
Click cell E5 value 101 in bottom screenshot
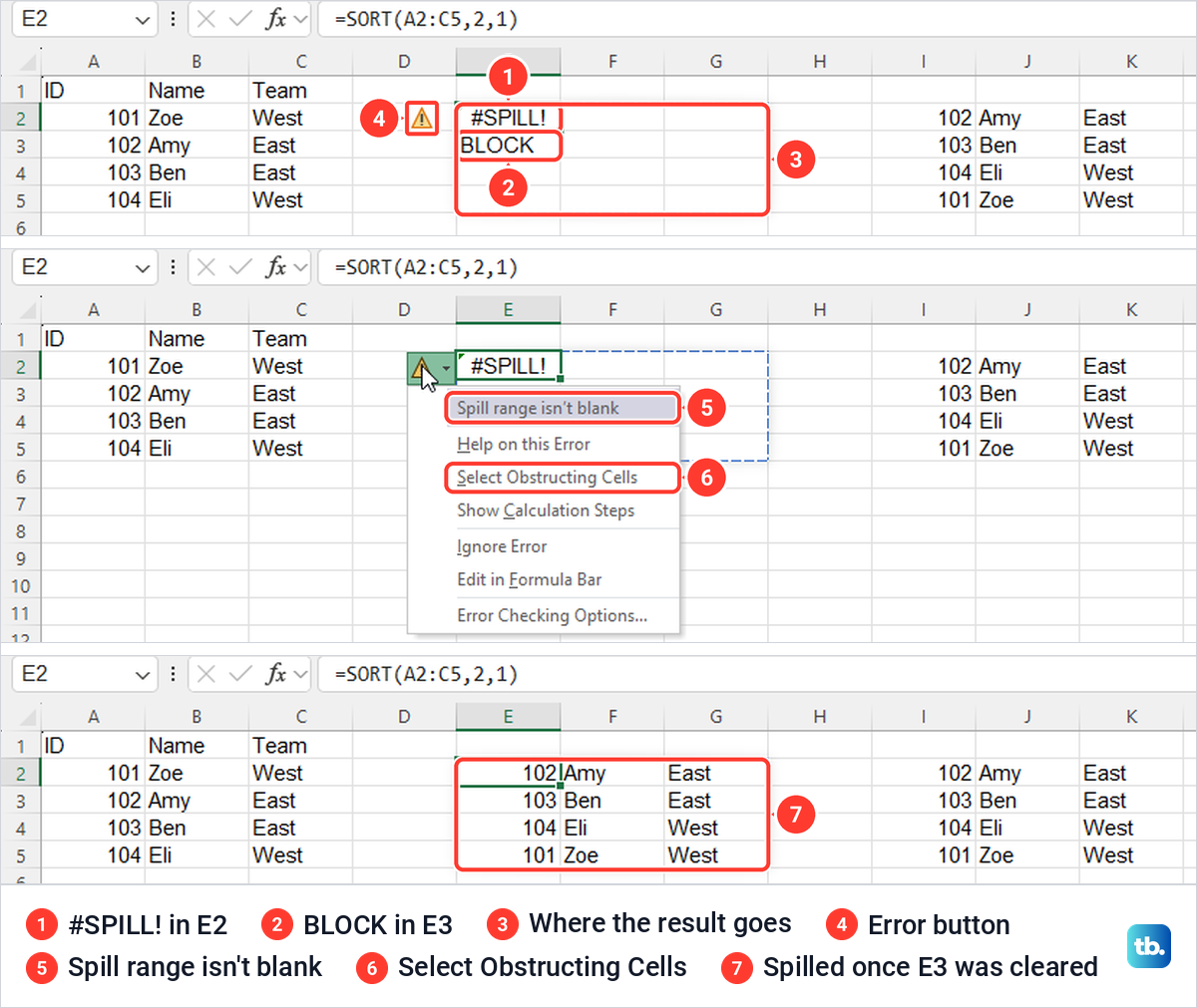pyautogui.click(x=508, y=855)
